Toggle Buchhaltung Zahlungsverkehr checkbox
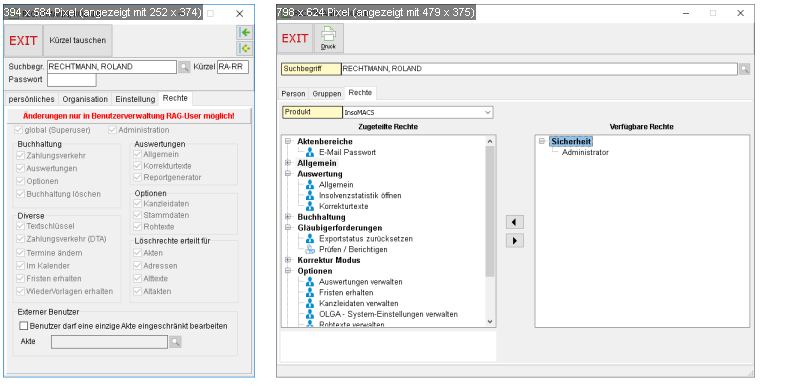Viewport: 791px width, 391px height. 21,156
